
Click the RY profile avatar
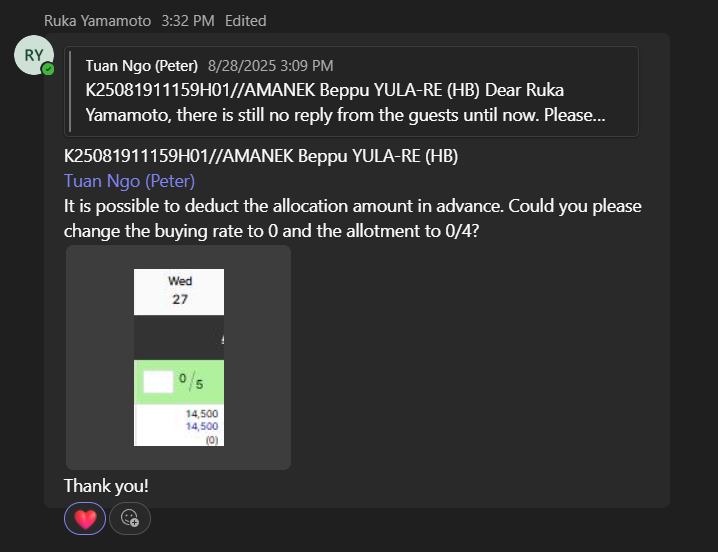[x=33, y=56]
